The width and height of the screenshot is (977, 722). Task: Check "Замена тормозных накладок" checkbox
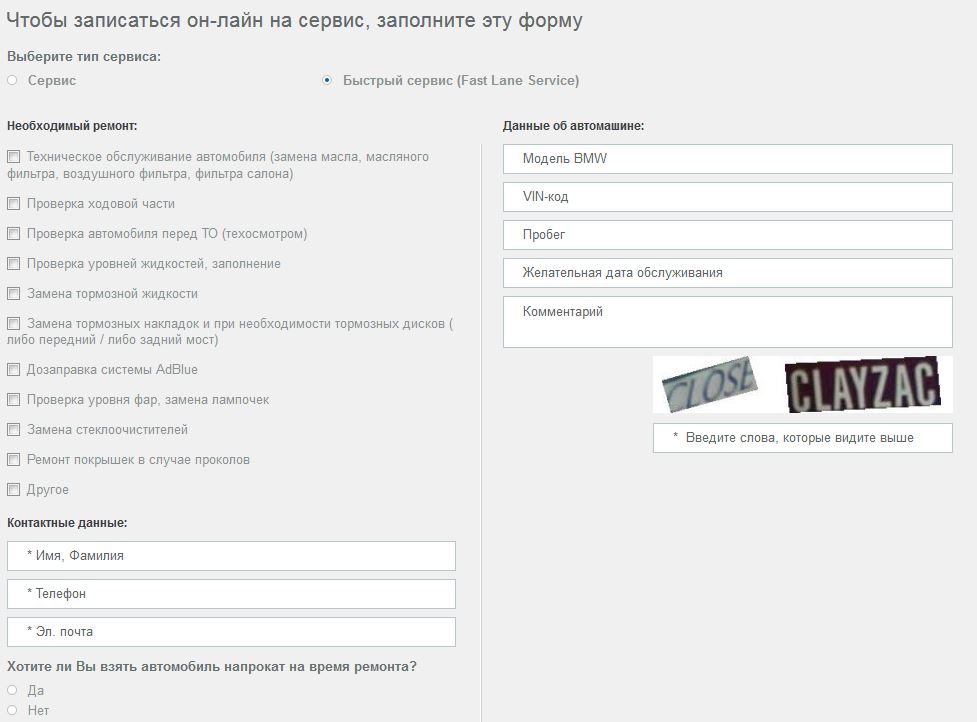(x=13, y=323)
